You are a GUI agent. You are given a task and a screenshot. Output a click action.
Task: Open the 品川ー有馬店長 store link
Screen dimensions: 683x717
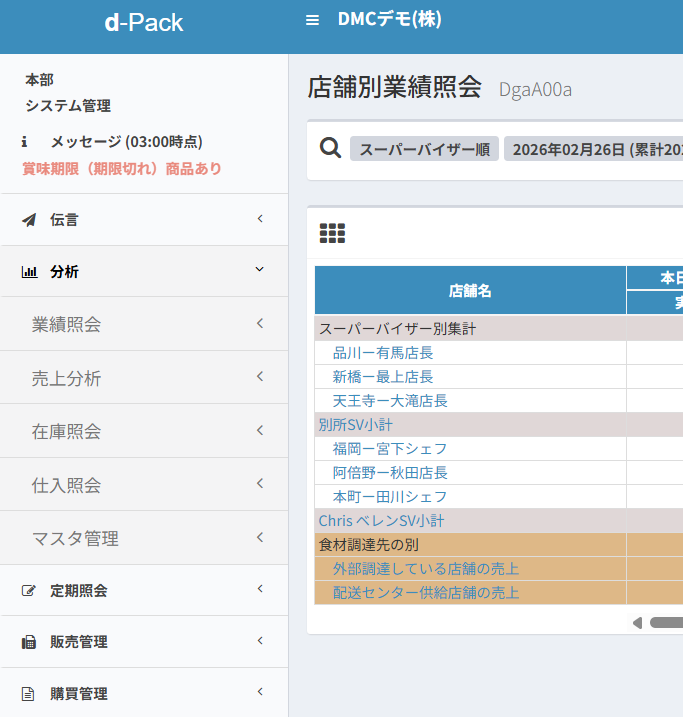383,353
